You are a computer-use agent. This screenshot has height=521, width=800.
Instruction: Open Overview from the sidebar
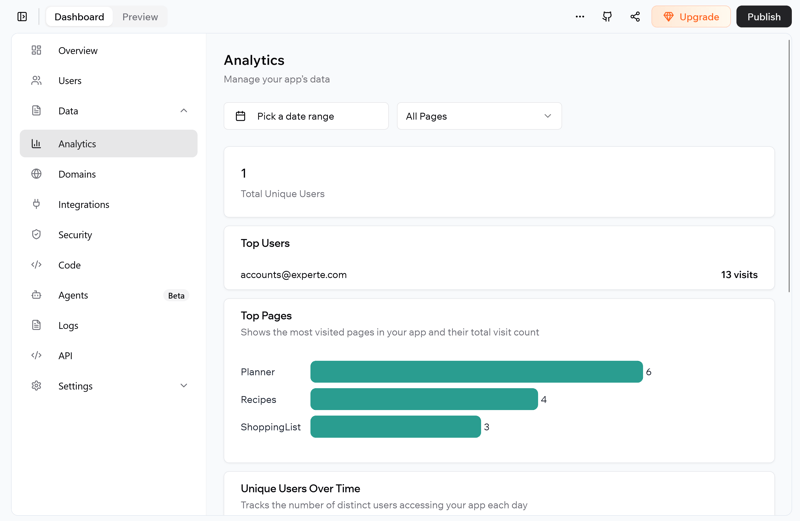[77, 51]
